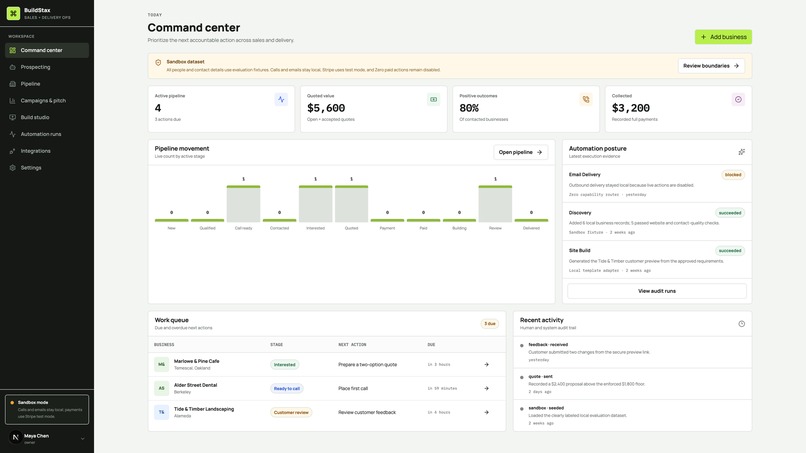Click the BuildStax logo icon
This screenshot has width=806, height=453.
pyautogui.click(x=13, y=13)
